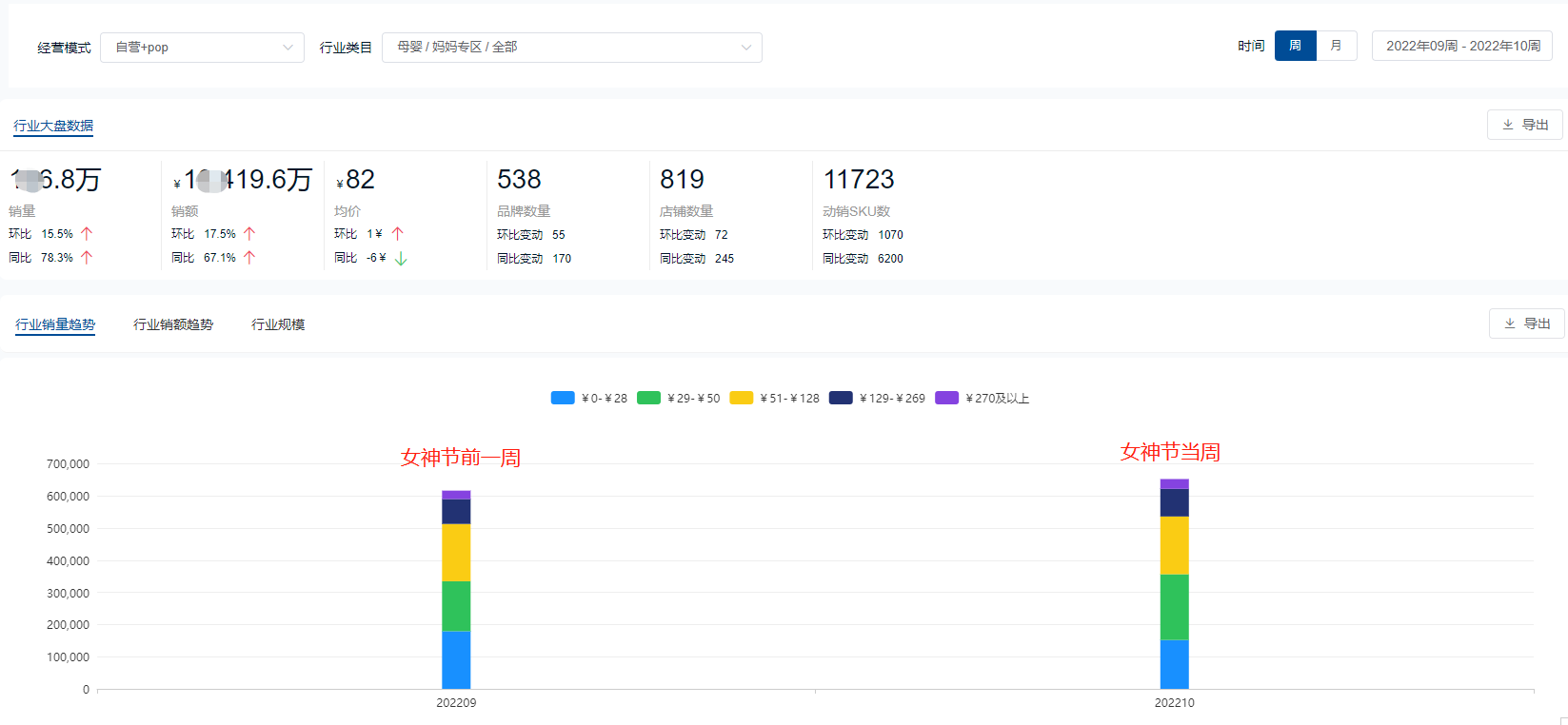Toggle the purple ¥270及以上 legend swatch

point(946,398)
